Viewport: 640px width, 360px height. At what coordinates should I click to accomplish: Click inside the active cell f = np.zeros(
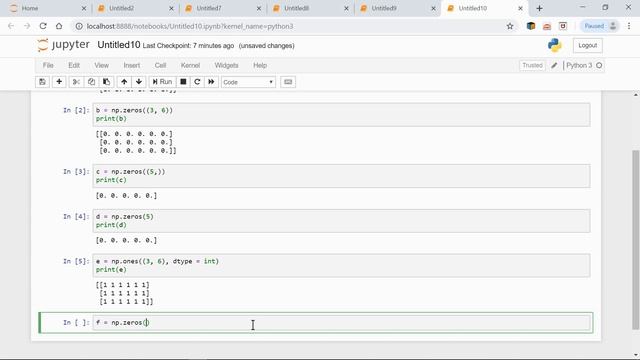click(341, 323)
